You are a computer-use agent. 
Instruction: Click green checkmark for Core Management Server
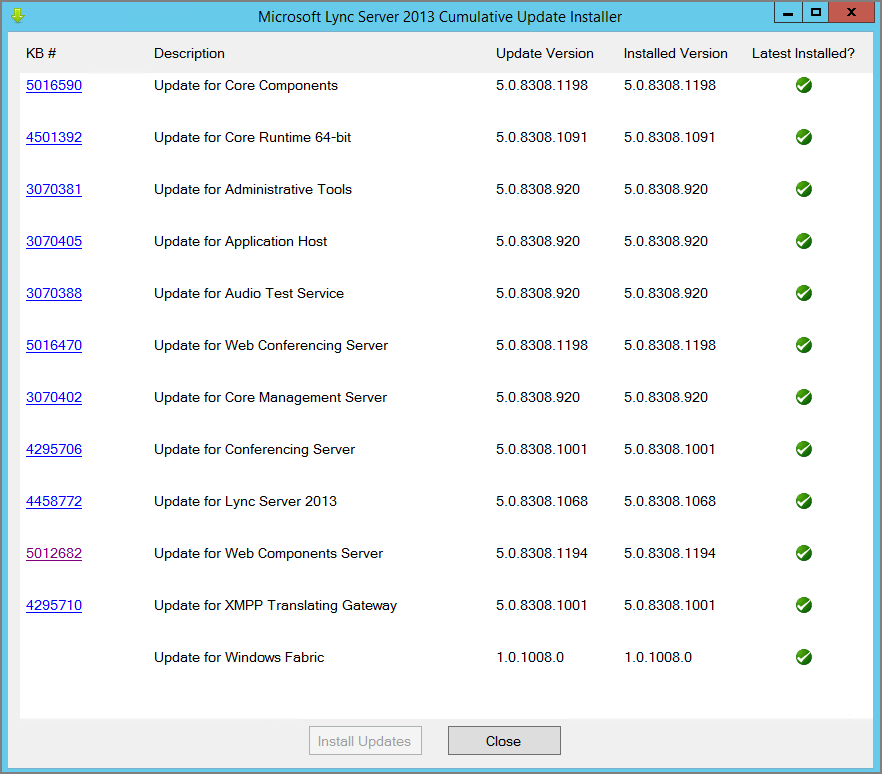click(x=803, y=397)
